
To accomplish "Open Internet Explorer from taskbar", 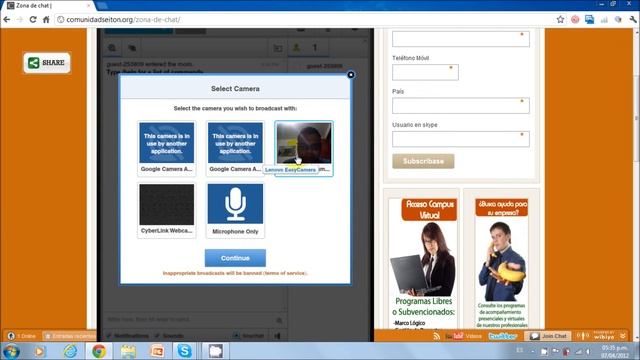I will (x=70, y=351).
